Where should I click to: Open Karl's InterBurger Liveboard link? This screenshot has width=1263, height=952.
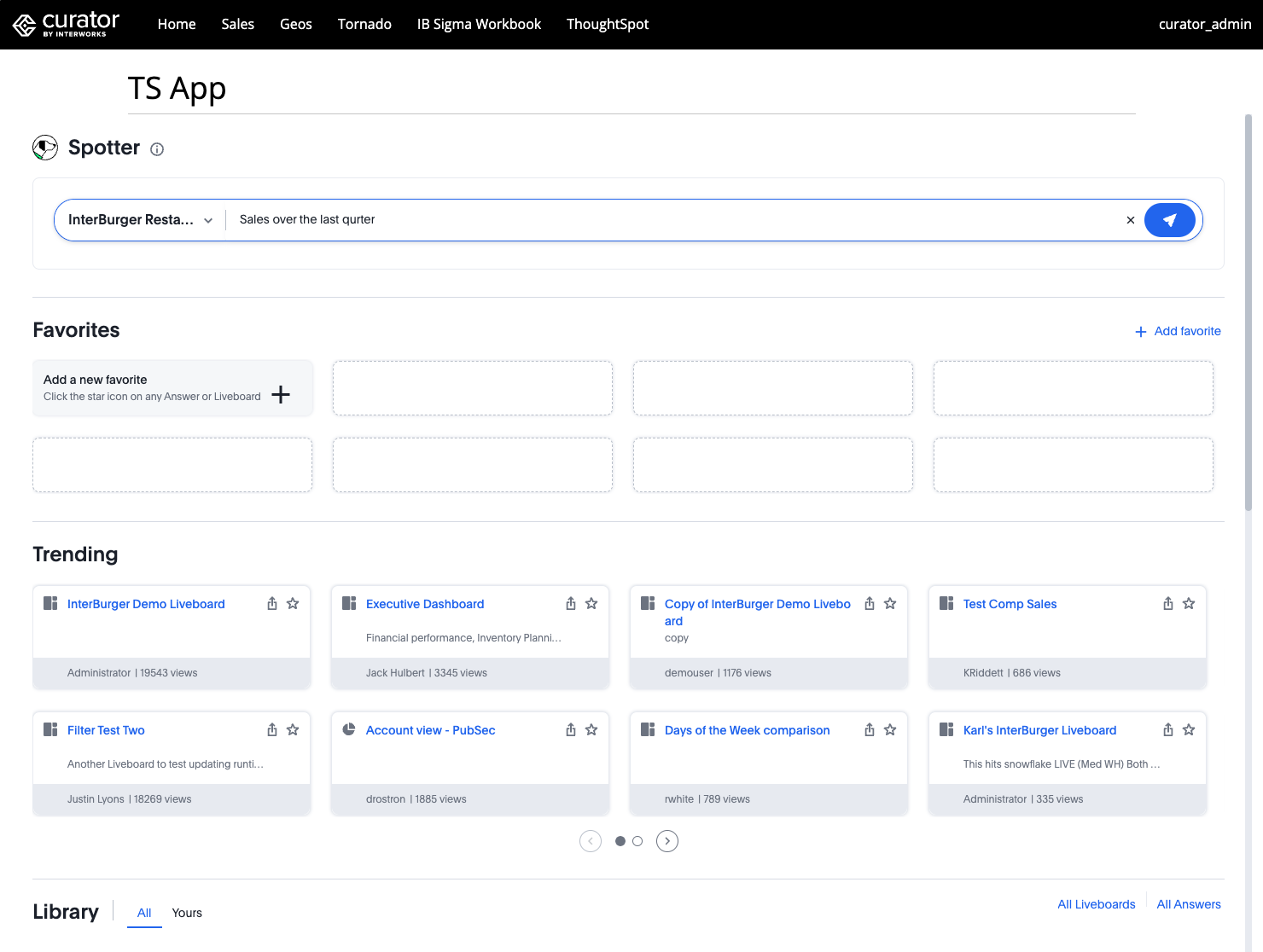tap(1039, 730)
